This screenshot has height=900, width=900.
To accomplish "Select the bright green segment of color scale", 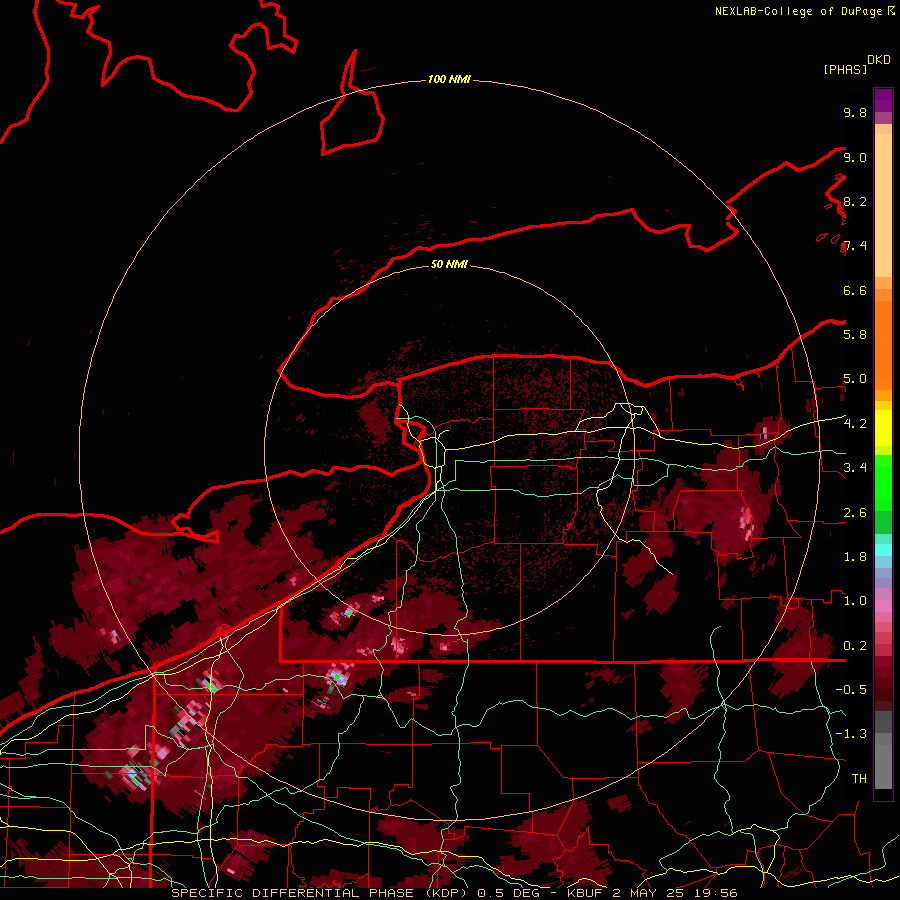I will pos(883,483).
